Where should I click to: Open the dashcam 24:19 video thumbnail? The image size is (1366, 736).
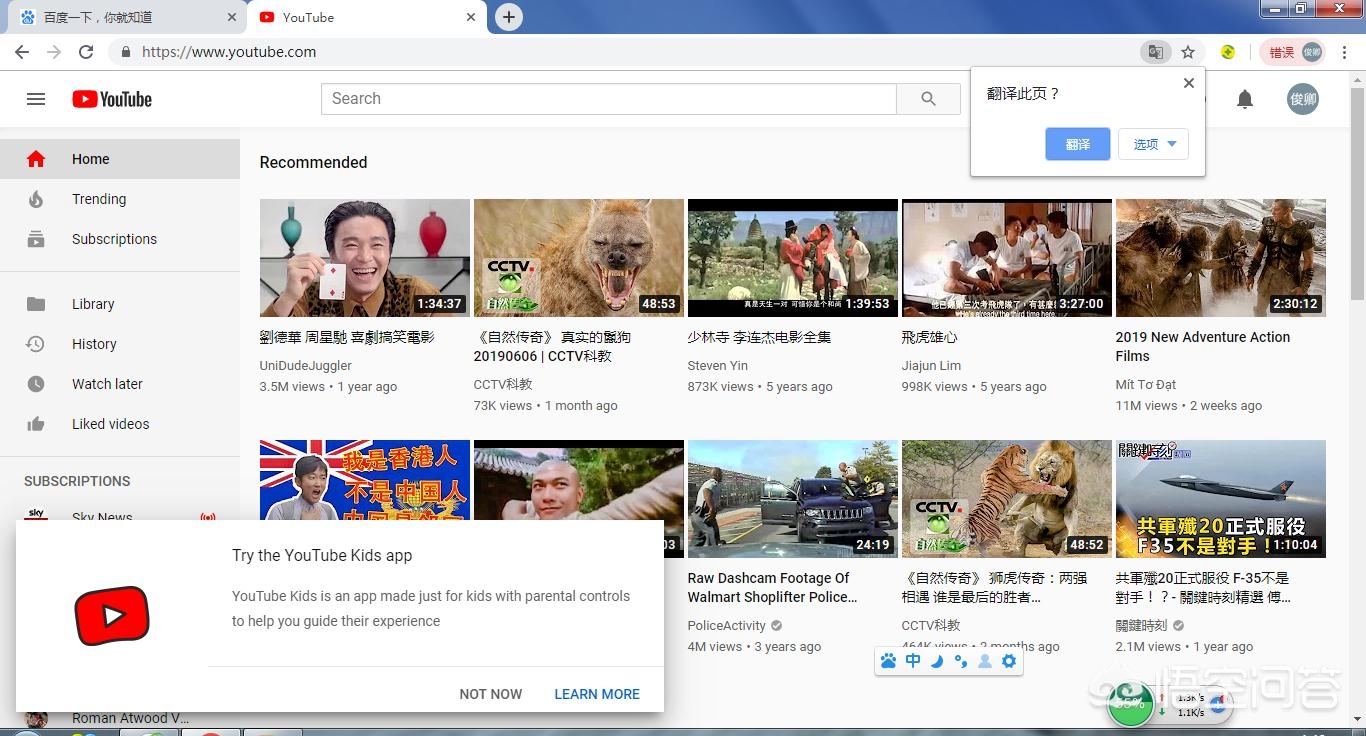coord(793,499)
